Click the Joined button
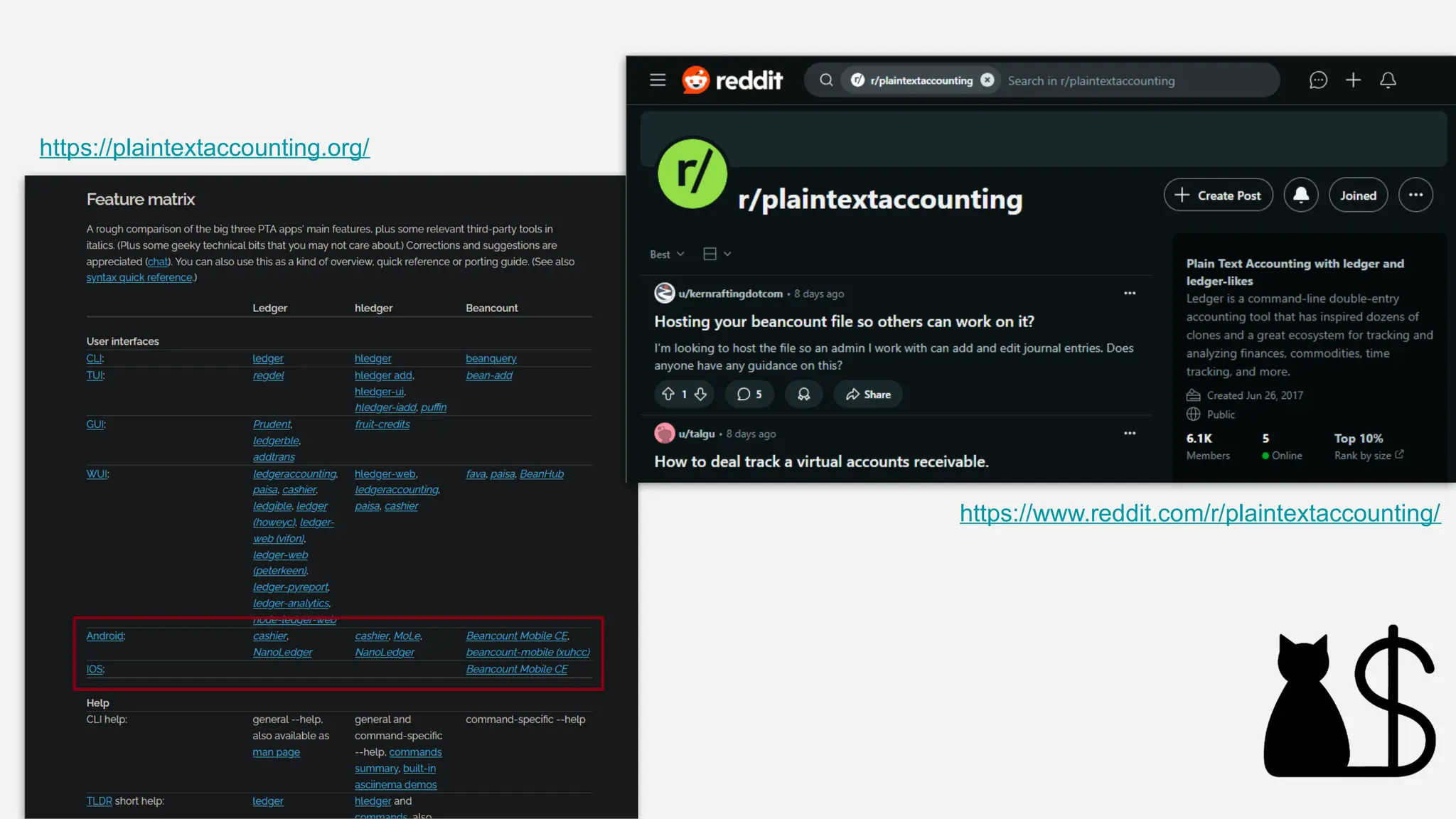1456x819 pixels. 1358,196
